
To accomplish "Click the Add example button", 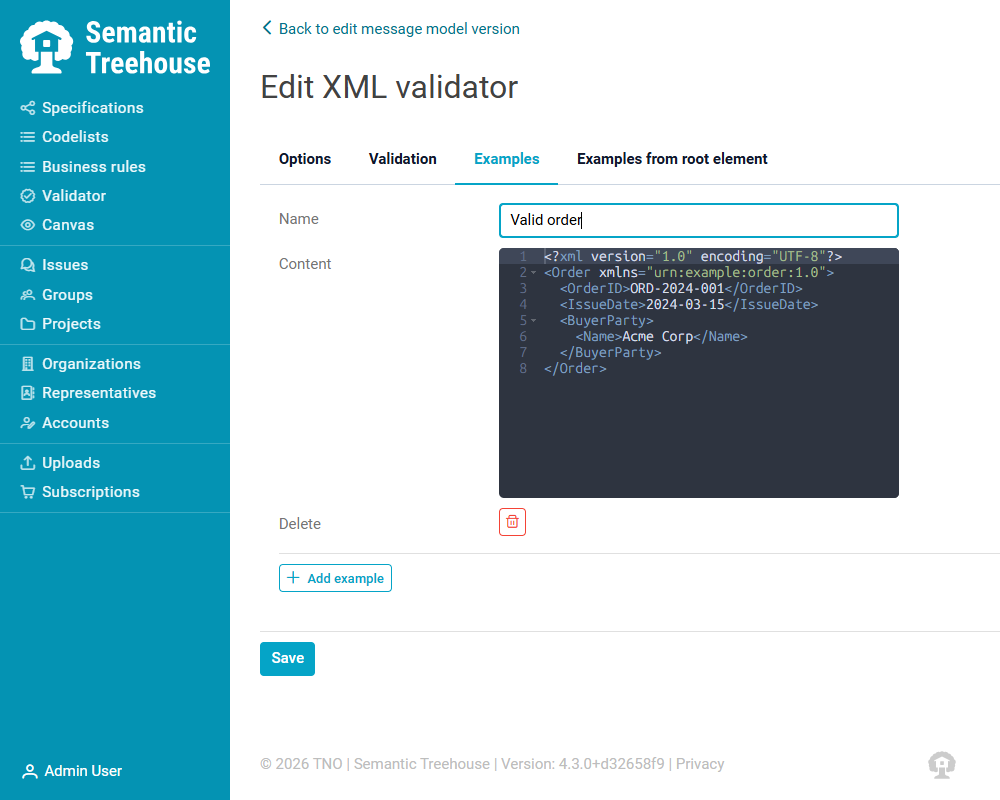I will pyautogui.click(x=335, y=578).
